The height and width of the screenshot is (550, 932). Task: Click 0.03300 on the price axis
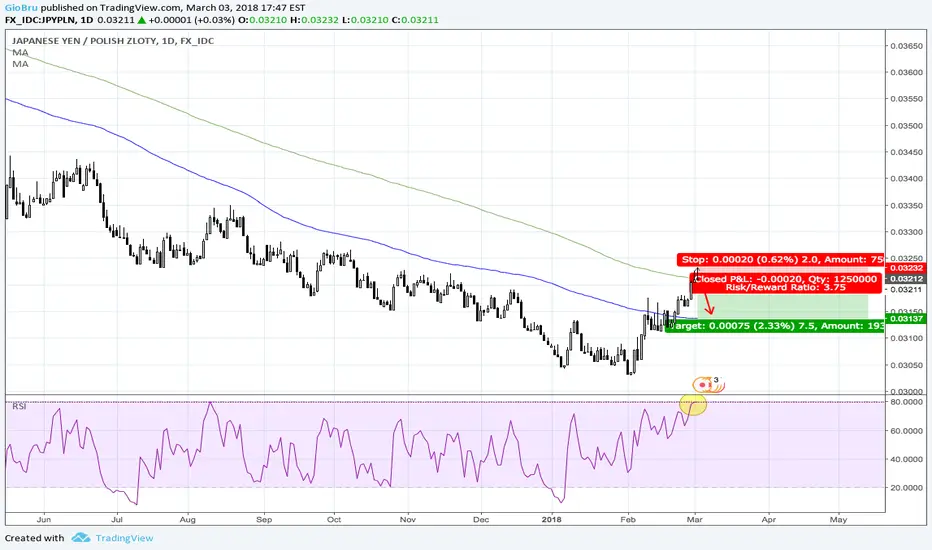pyautogui.click(x=906, y=232)
